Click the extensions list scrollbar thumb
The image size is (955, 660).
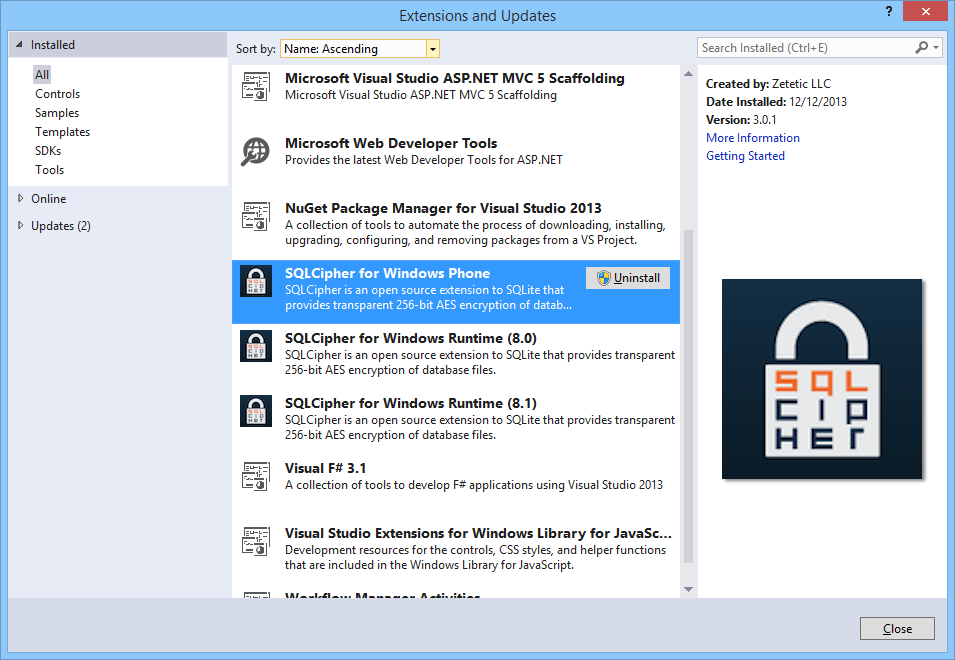[x=688, y=396]
